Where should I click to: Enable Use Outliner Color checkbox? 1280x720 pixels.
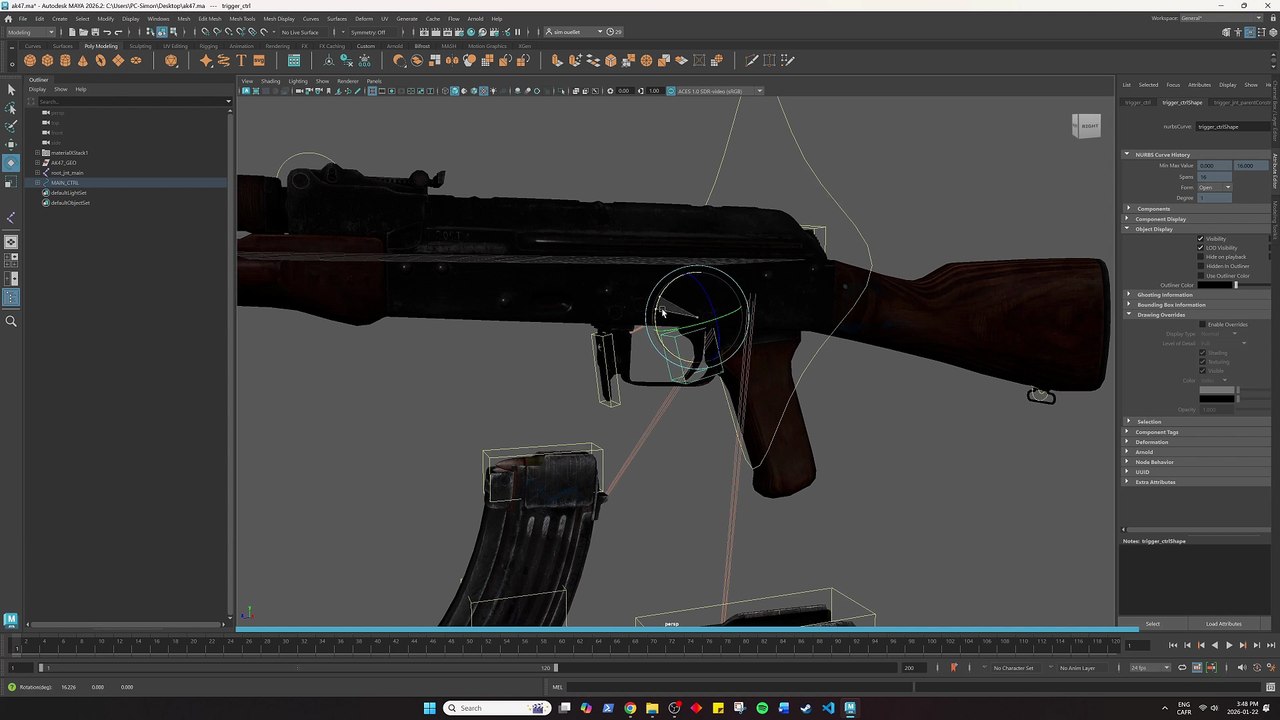pos(1201,276)
